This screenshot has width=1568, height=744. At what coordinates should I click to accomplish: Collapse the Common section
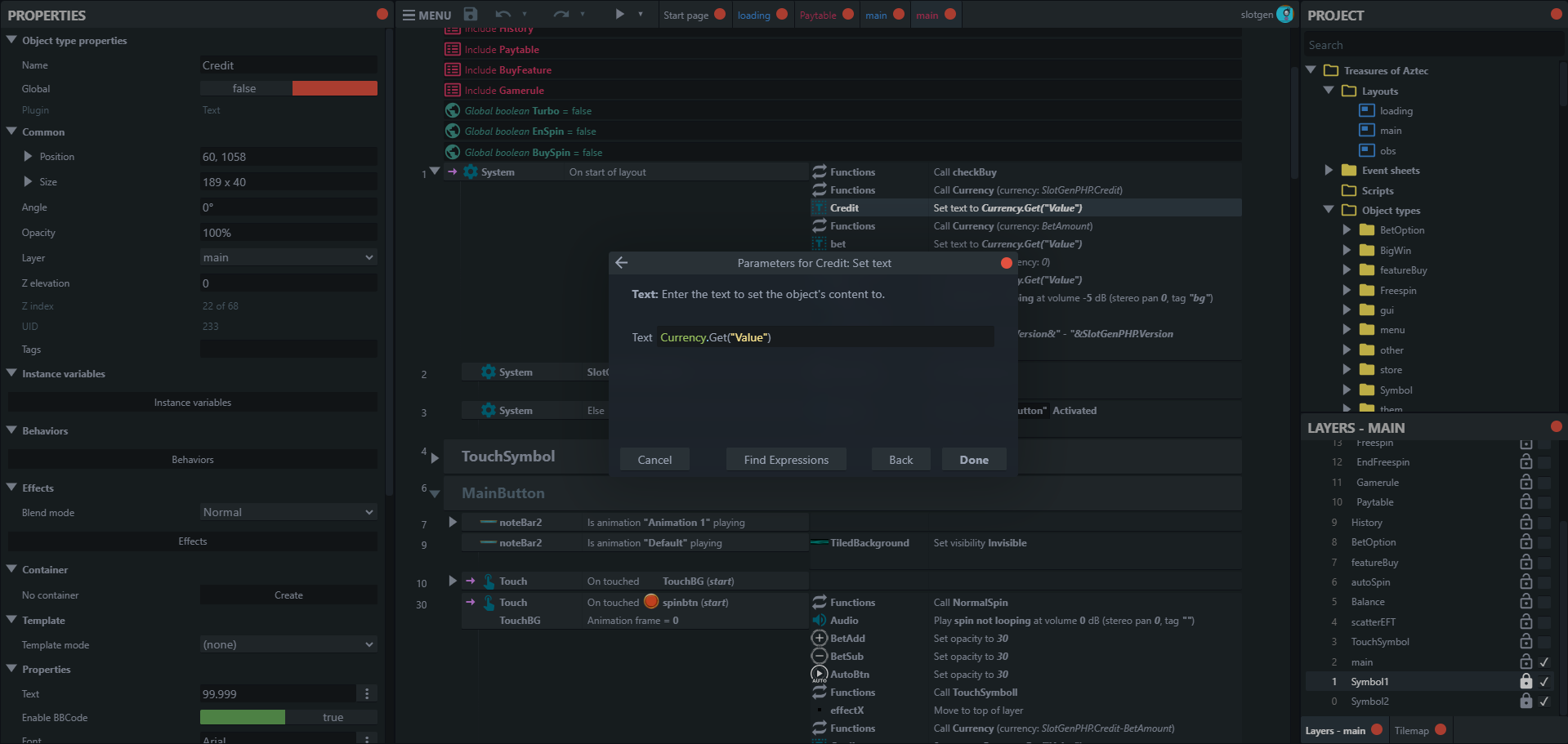pyautogui.click(x=11, y=131)
